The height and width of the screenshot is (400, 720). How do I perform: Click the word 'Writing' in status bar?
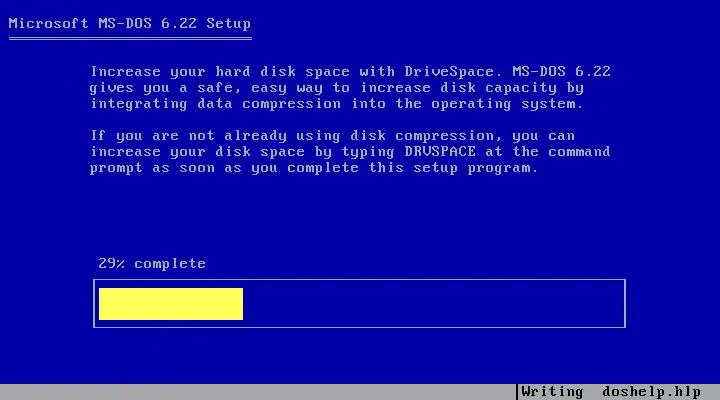coord(552,392)
